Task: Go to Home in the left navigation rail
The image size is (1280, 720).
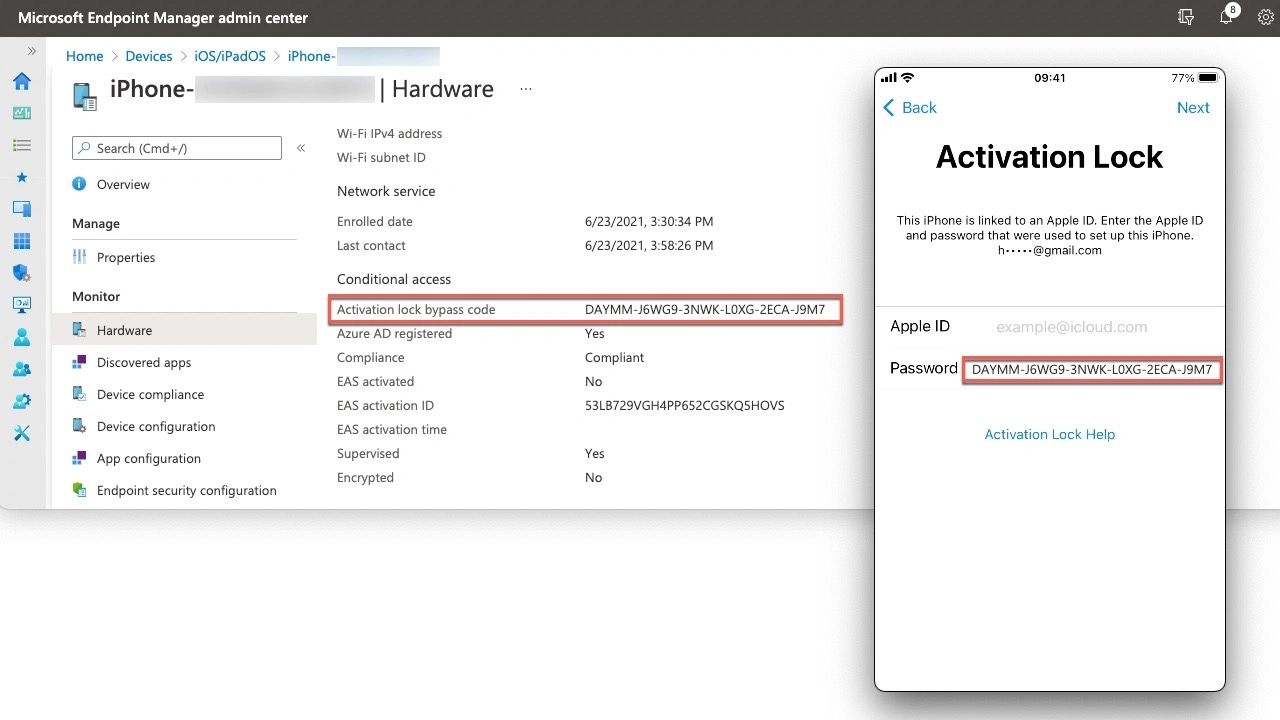Action: coord(21,82)
